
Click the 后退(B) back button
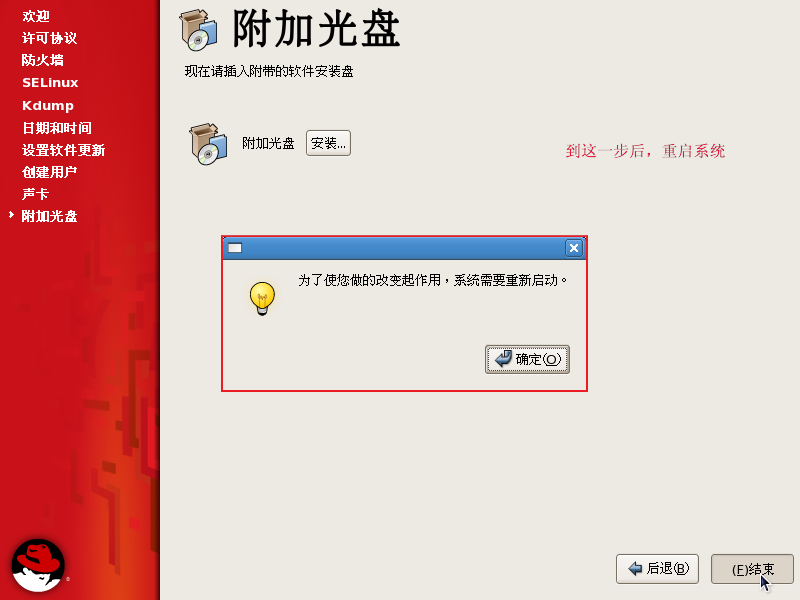[657, 568]
